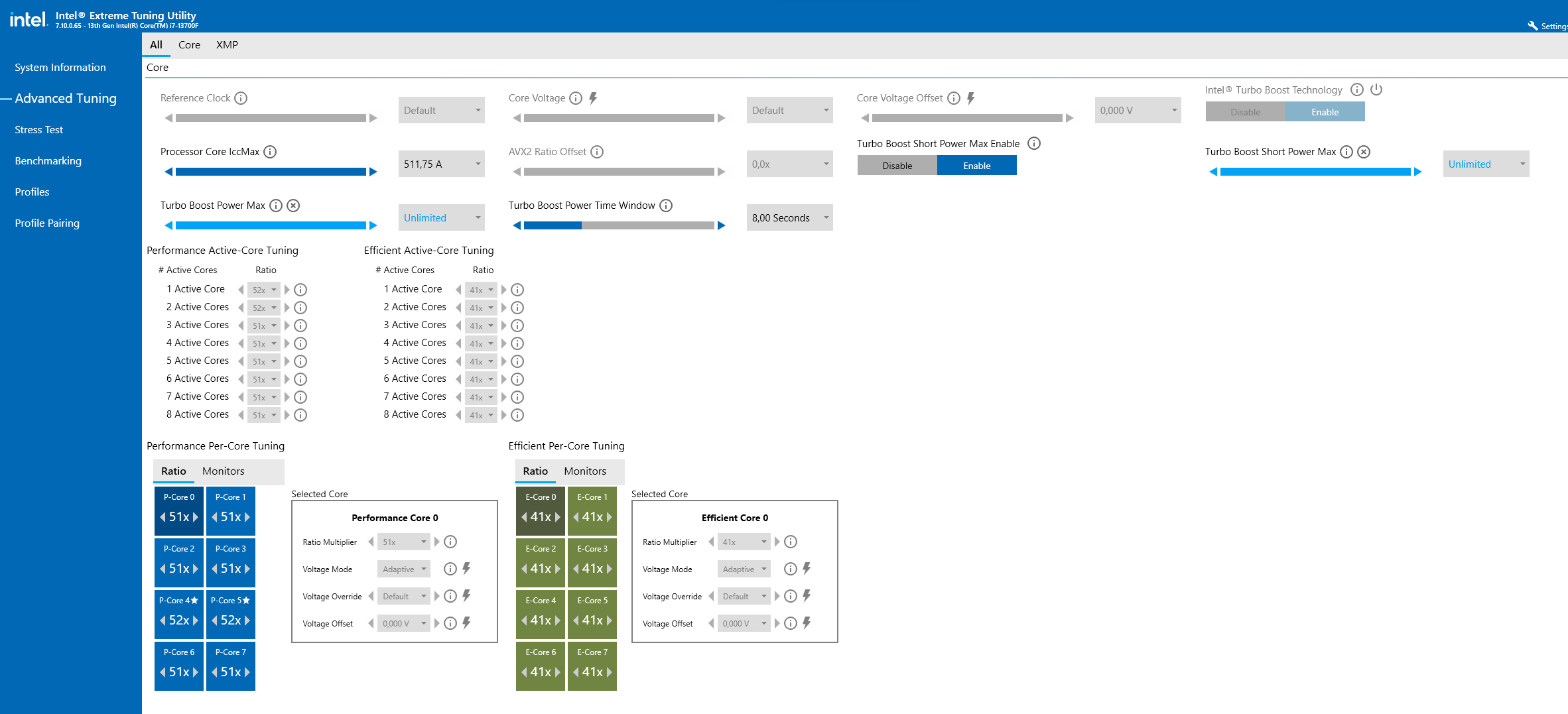The image size is (1568, 714).
Task: Enable Intel Turbo Boost Technology
Action: pos(1325,112)
